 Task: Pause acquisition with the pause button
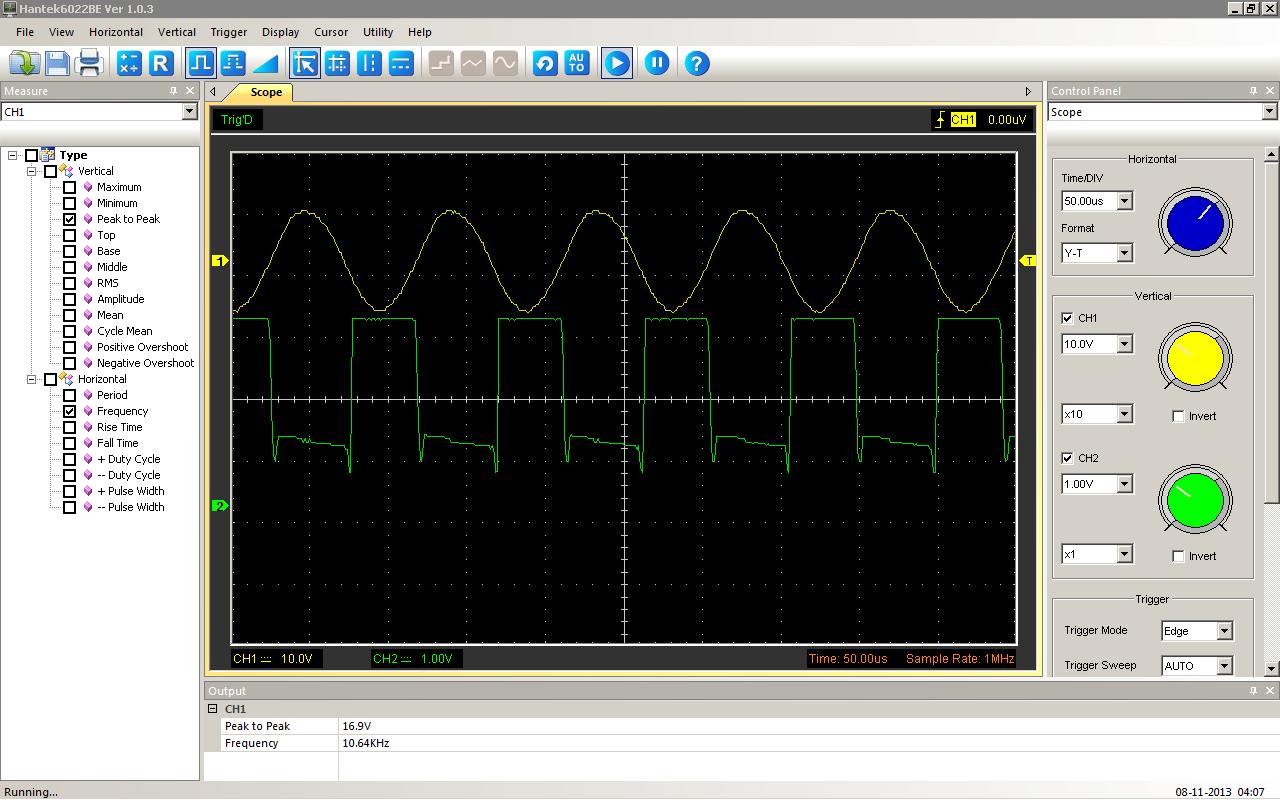pyautogui.click(x=656, y=63)
